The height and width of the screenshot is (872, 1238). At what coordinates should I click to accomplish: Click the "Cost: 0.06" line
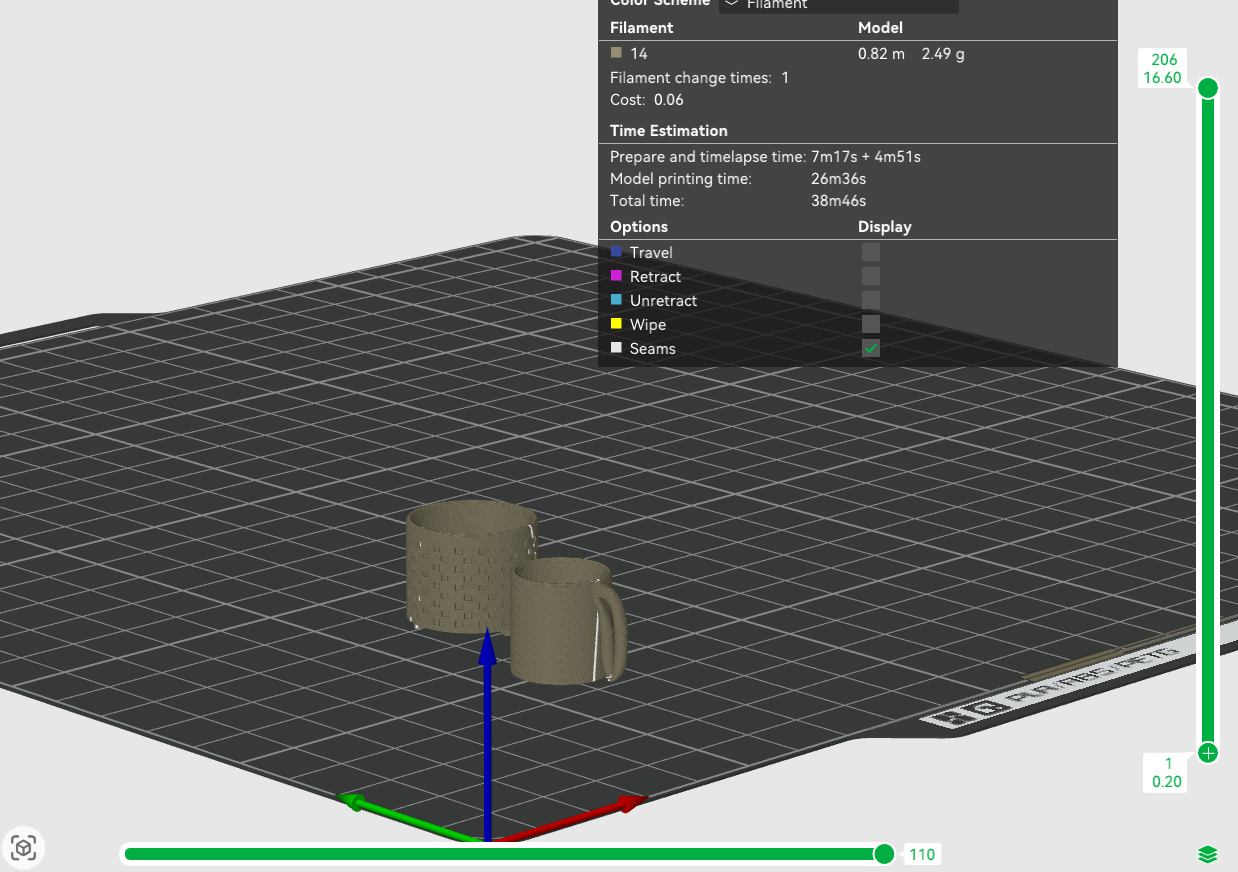click(647, 99)
